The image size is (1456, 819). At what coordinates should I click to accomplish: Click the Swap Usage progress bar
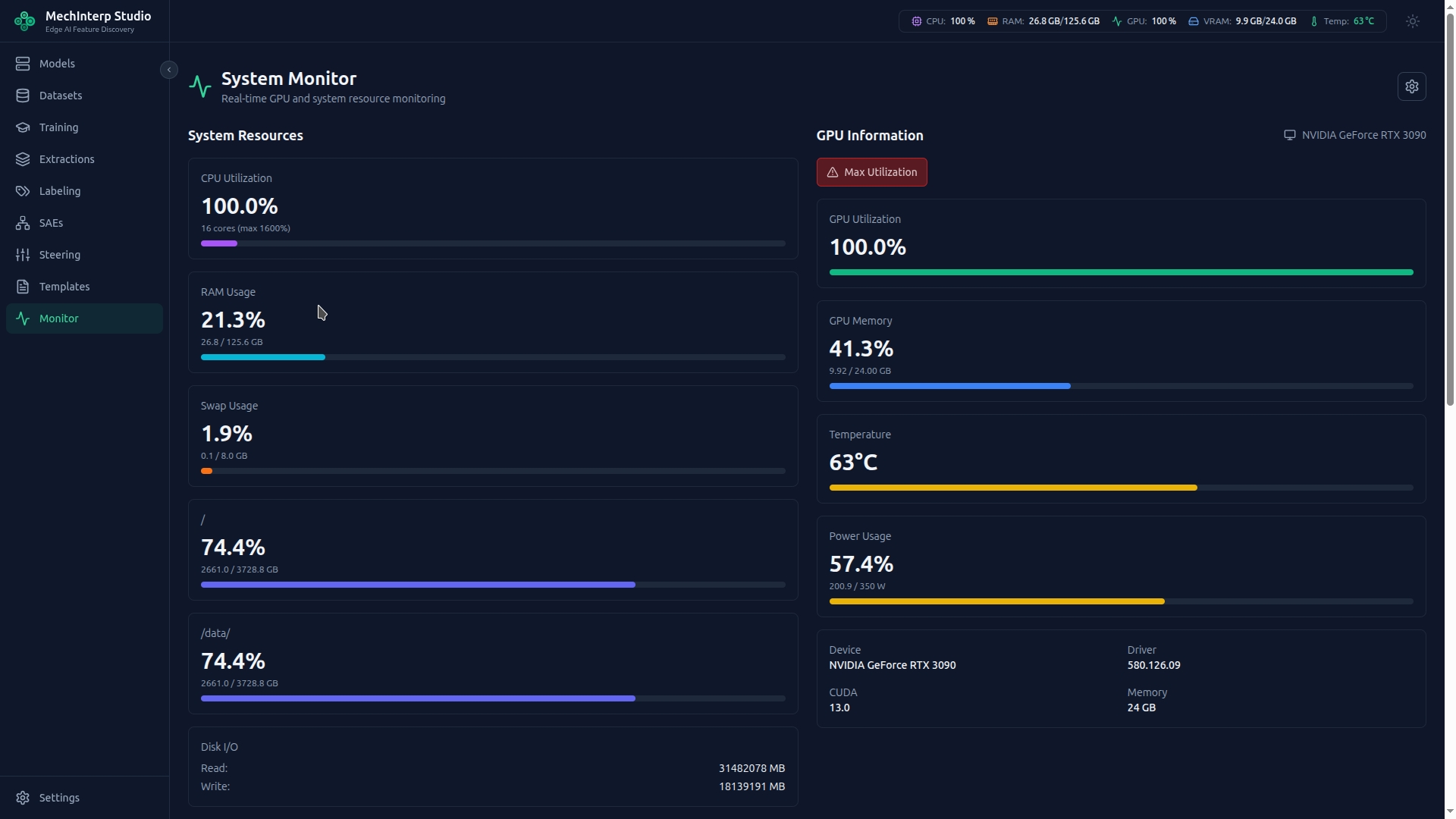(x=493, y=471)
